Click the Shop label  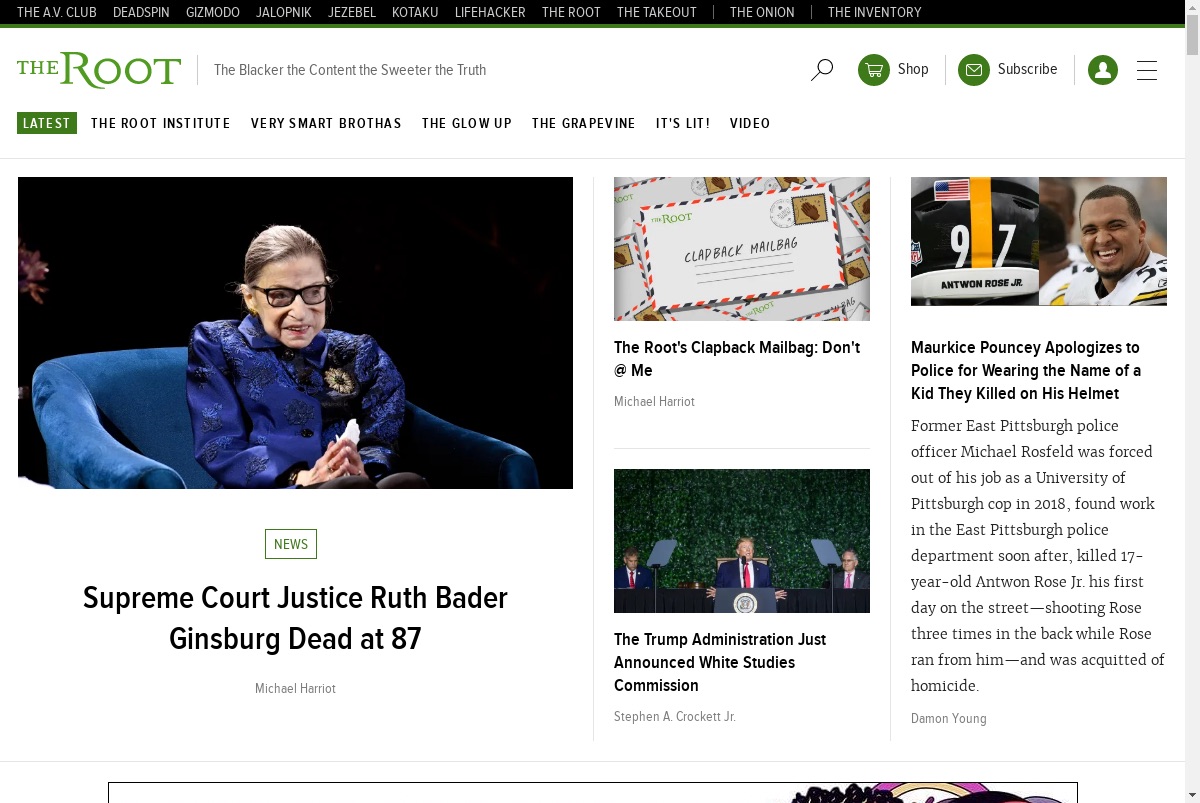click(x=913, y=69)
